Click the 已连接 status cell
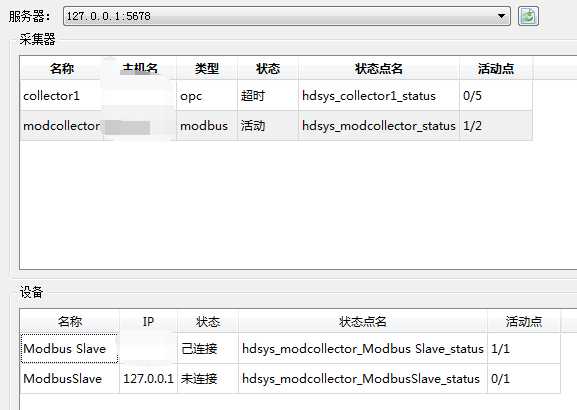577x410 pixels. coord(208,349)
